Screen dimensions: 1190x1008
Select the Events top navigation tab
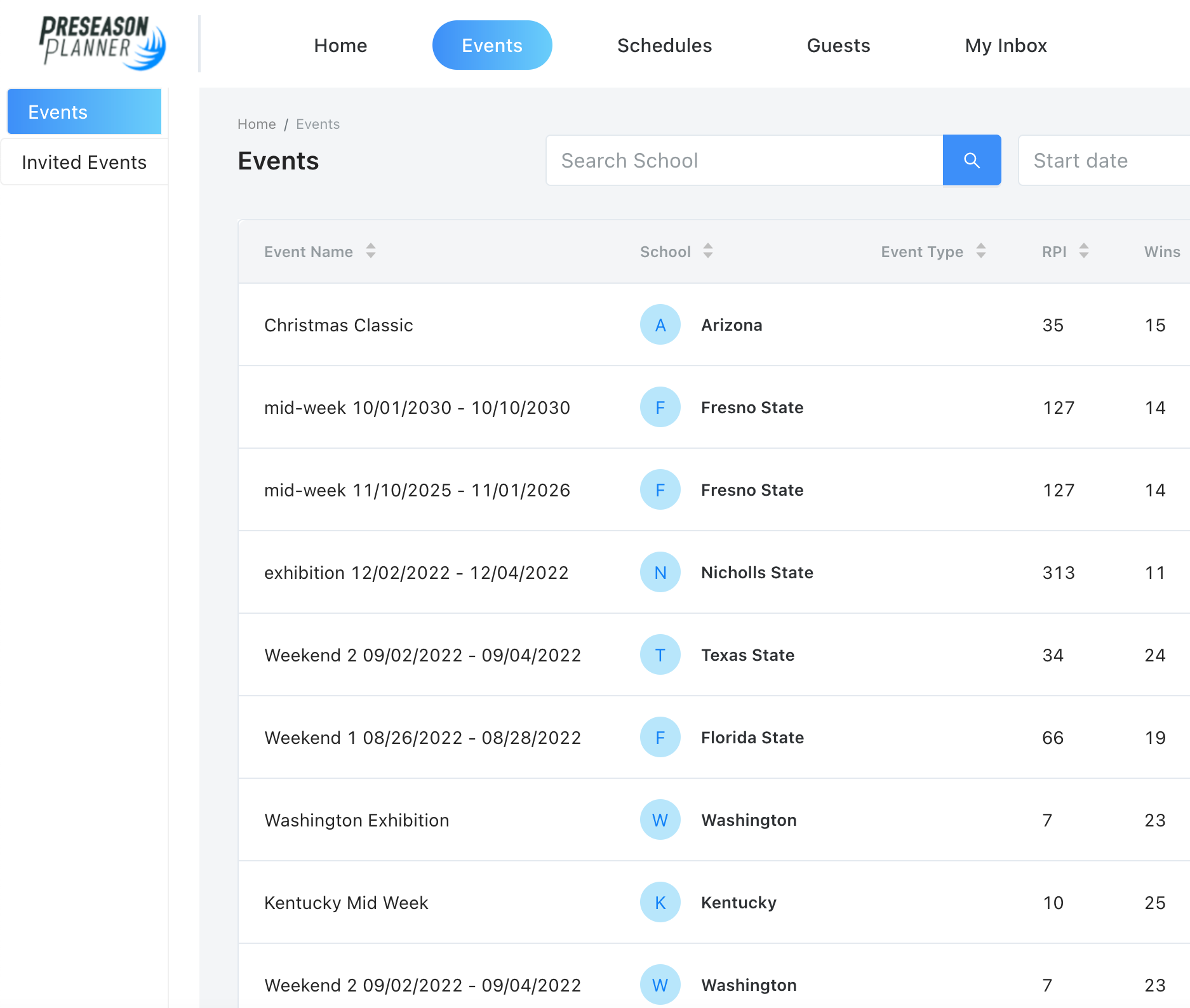[x=492, y=45]
